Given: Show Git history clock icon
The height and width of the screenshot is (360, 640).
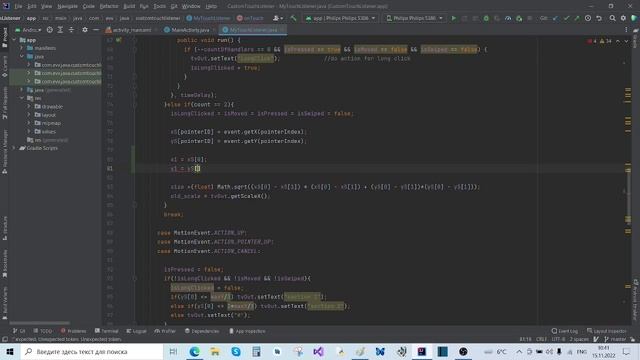Looking at the screenshot, I should (x=588, y=18).
